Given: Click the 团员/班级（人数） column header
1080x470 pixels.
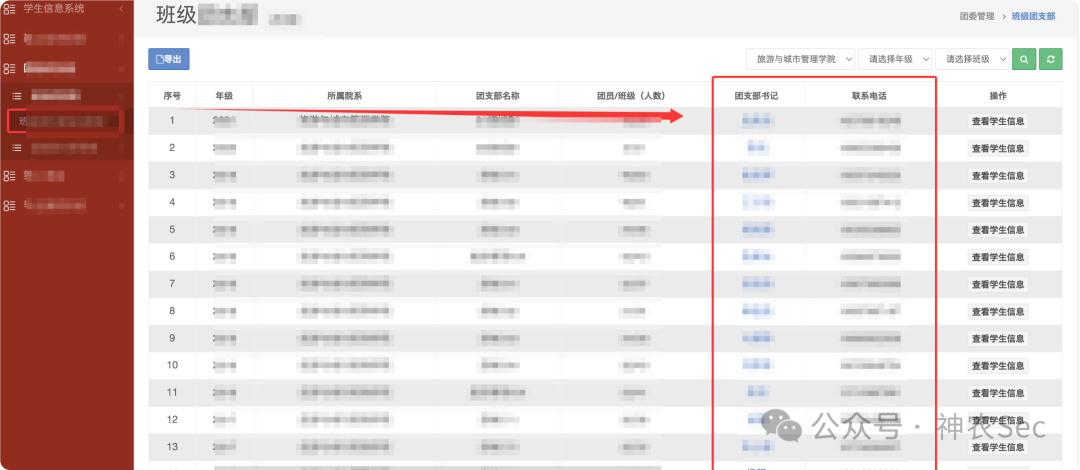Looking at the screenshot, I should (x=635, y=96).
